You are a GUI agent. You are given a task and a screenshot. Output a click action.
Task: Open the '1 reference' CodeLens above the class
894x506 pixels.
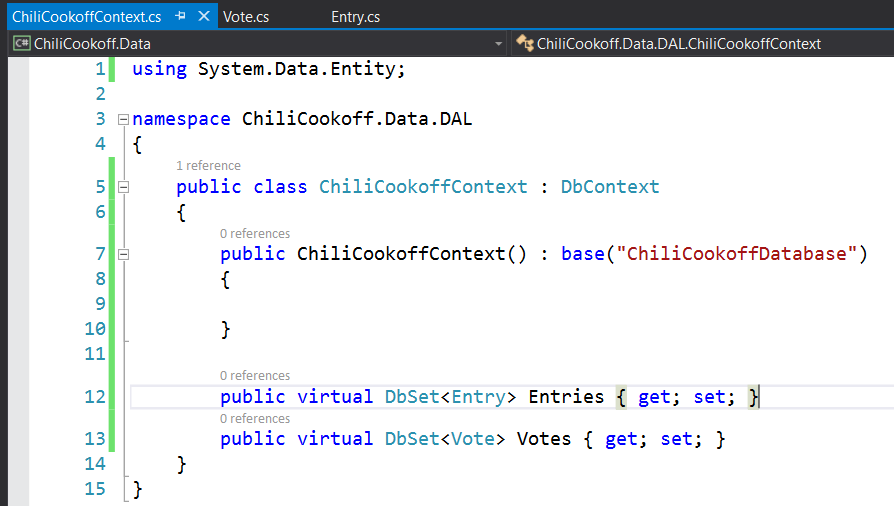pyautogui.click(x=208, y=166)
